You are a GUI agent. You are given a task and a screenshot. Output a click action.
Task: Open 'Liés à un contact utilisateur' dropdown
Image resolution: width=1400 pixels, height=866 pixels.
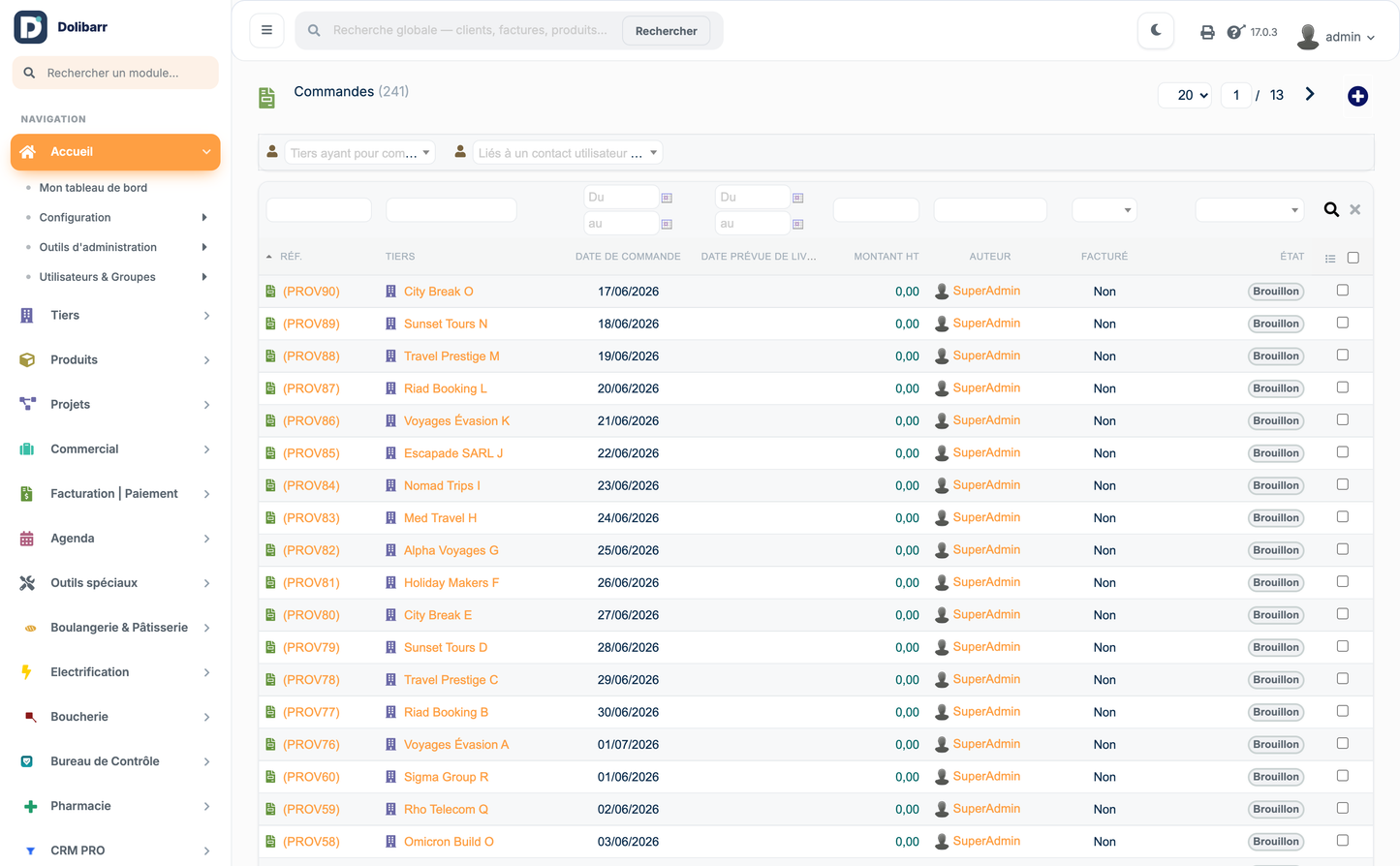coord(568,153)
